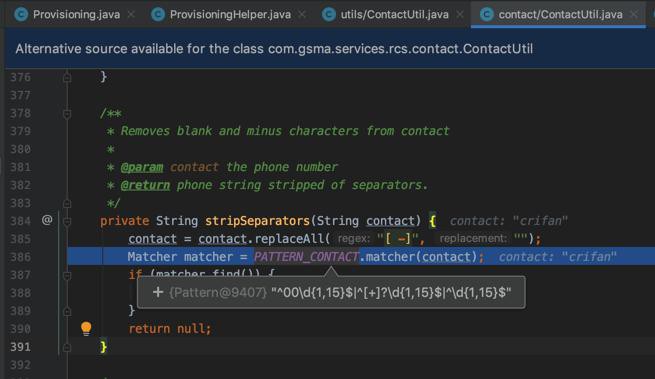Click the class icon on Provisioning.java tab
655x379 pixels.
pos(21,15)
